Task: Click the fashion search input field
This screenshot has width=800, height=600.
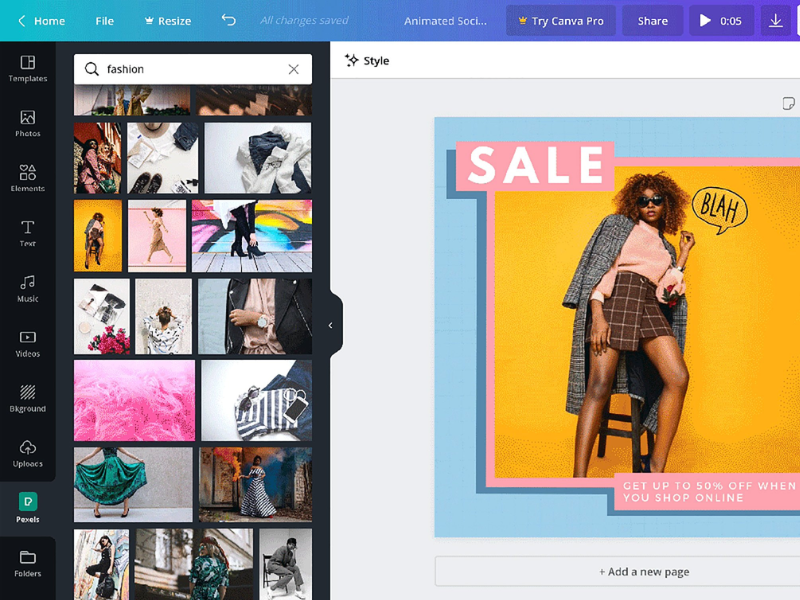Action: (x=190, y=69)
